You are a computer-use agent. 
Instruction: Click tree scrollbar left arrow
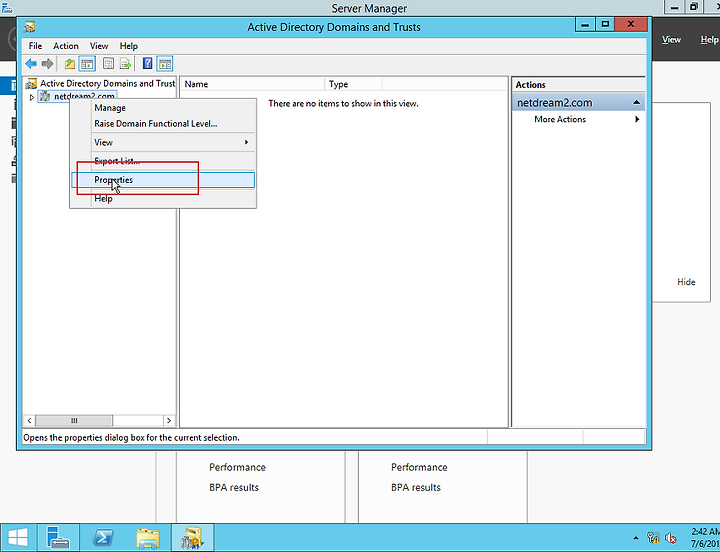(29, 421)
